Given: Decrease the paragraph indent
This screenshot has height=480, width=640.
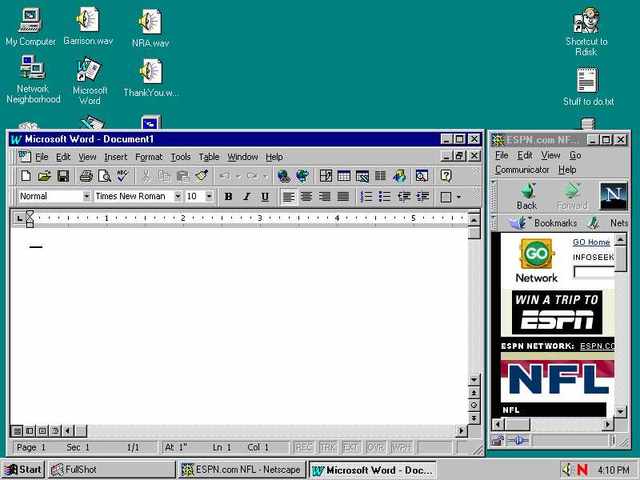Looking at the screenshot, I should tap(404, 197).
